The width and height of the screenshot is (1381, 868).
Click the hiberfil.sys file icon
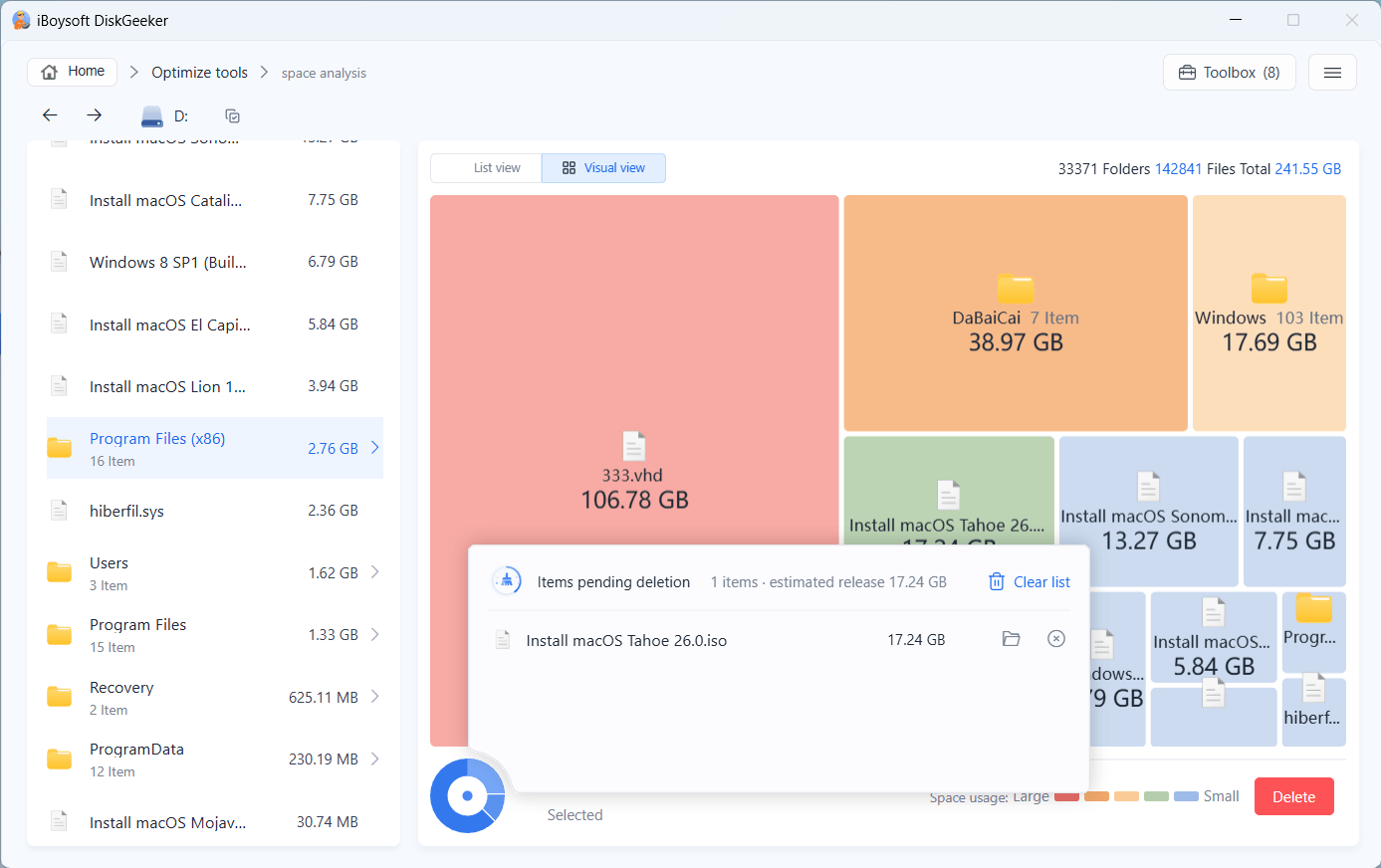[x=59, y=510]
